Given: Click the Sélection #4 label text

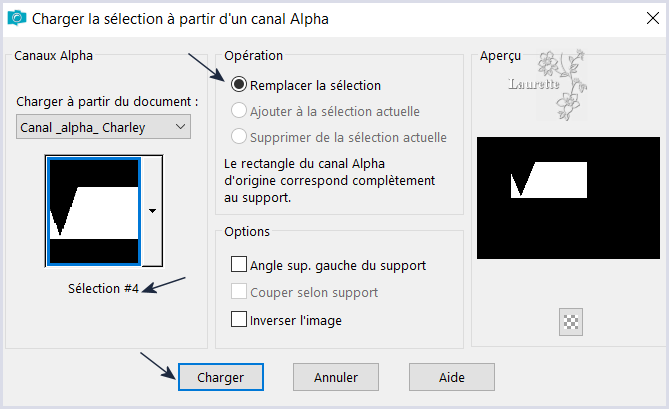Looking at the screenshot, I should coord(103,288).
